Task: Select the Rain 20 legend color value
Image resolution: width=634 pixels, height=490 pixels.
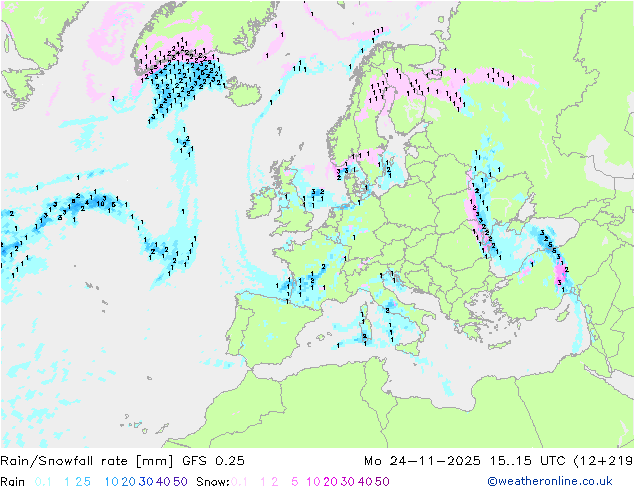Action: (x=129, y=482)
